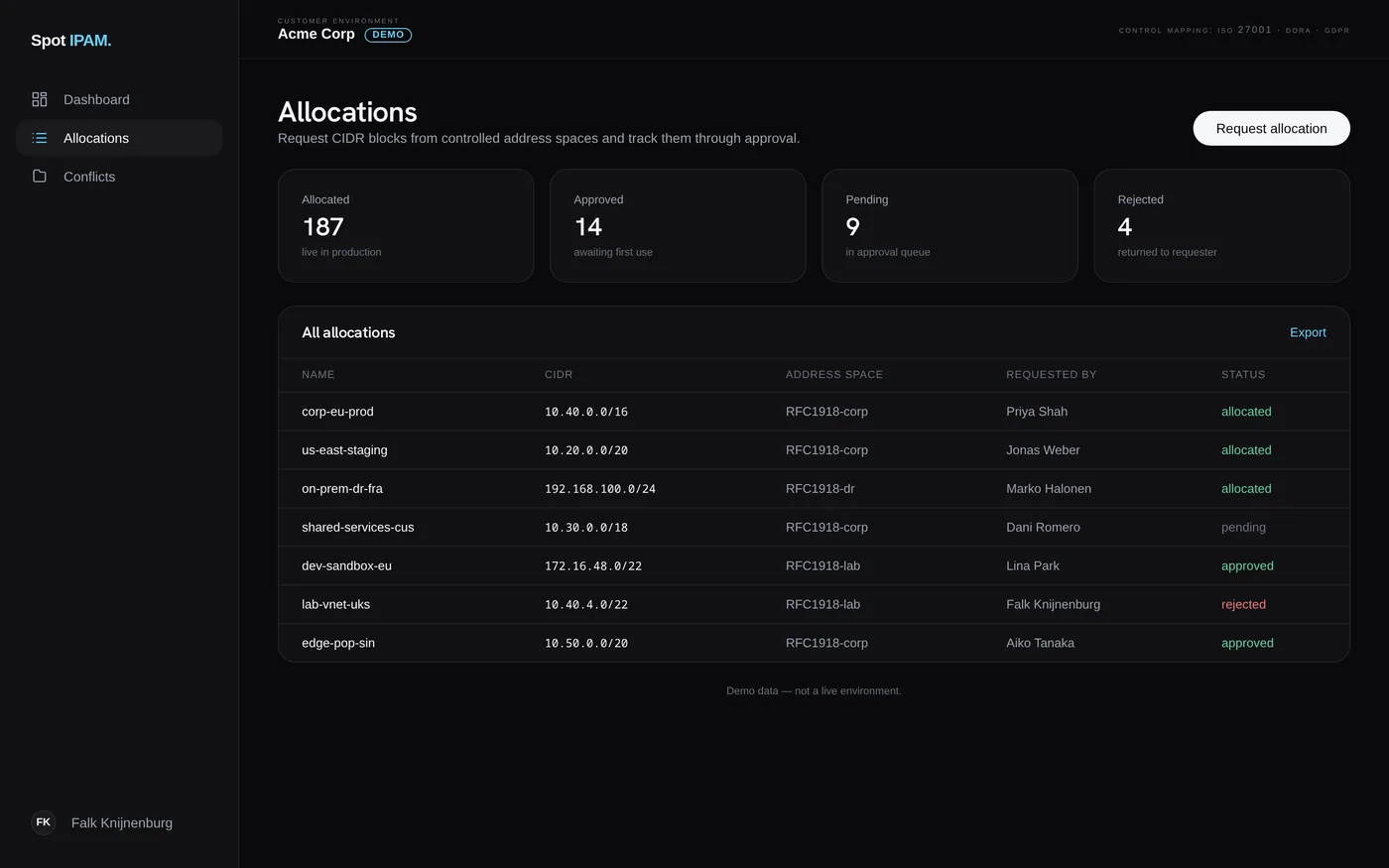Click CIDR 172.16.48.0/22

pyautogui.click(x=593, y=566)
